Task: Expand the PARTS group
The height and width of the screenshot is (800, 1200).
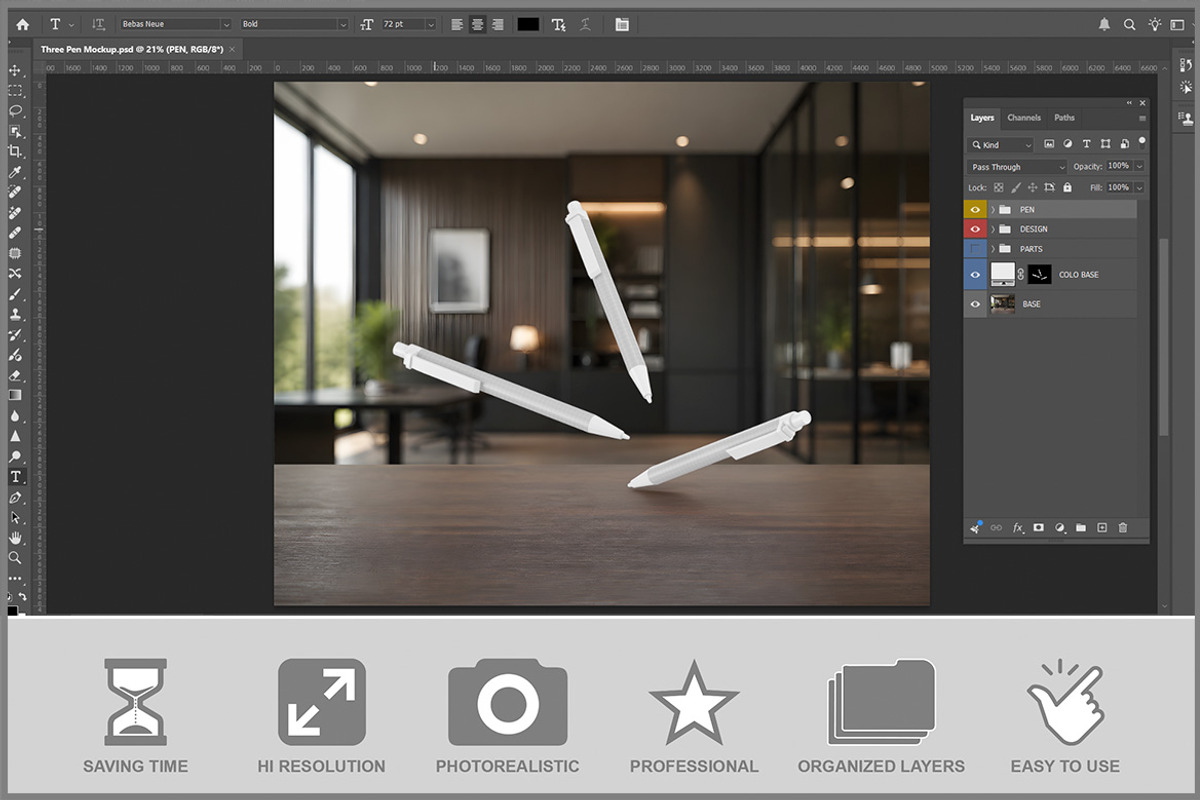Action: 993,249
